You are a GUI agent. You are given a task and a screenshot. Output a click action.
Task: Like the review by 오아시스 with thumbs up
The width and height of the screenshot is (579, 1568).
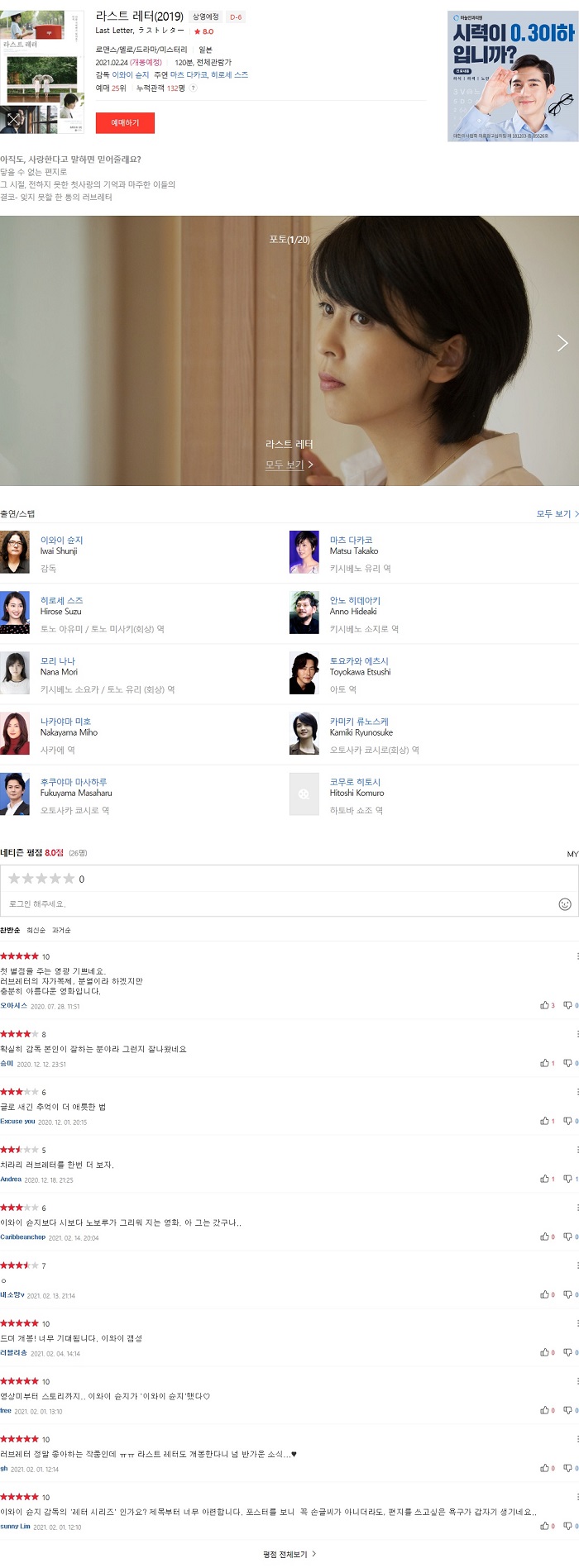[544, 1005]
